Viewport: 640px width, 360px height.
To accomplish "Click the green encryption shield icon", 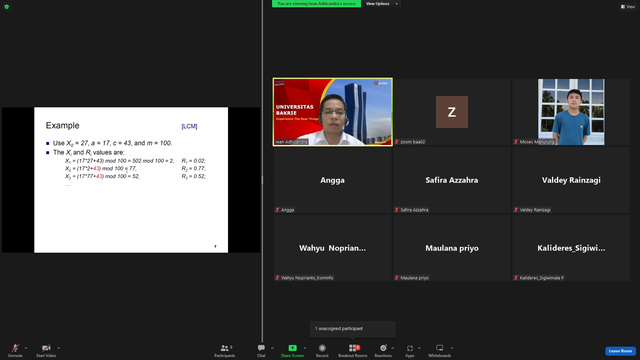I will (x=7, y=7).
